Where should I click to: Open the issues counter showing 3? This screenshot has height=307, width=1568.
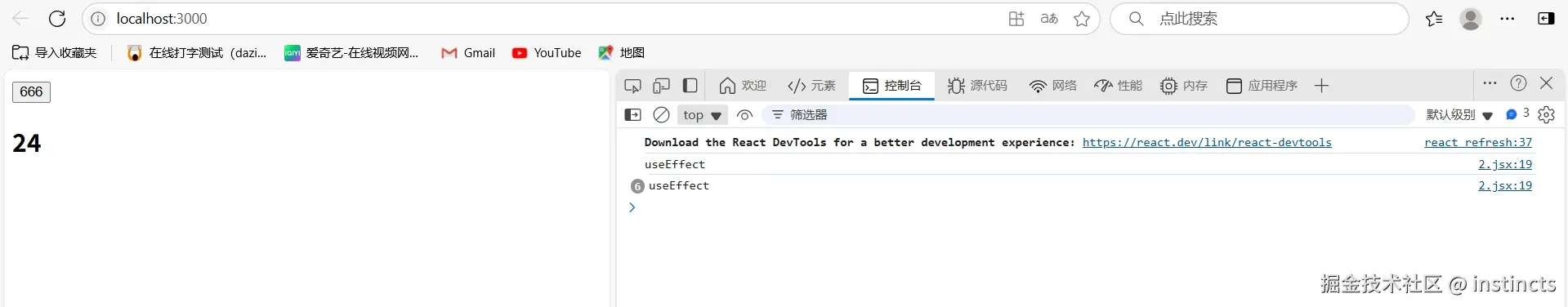coord(1517,114)
